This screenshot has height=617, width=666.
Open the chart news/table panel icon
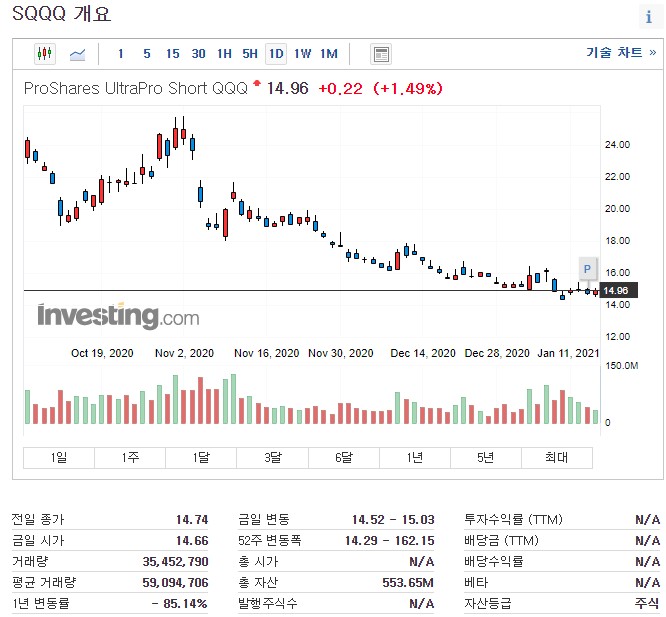pyautogui.click(x=381, y=54)
